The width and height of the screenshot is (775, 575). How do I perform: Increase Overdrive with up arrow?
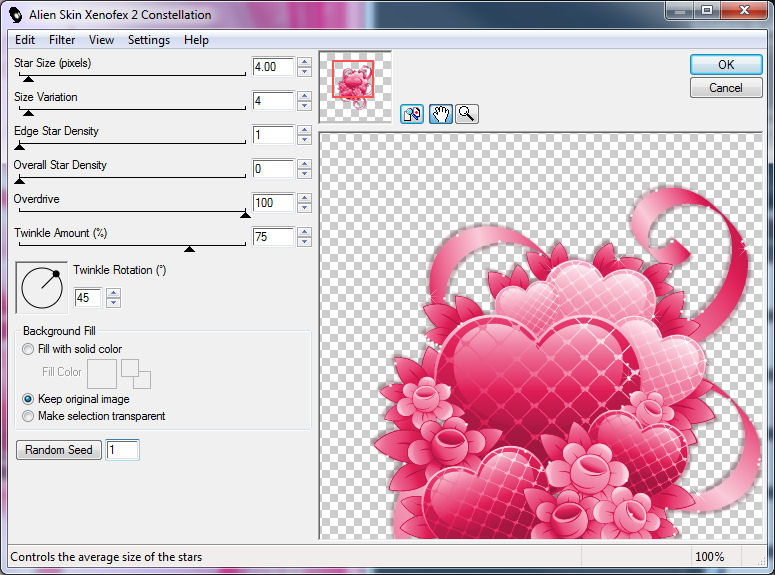304,198
